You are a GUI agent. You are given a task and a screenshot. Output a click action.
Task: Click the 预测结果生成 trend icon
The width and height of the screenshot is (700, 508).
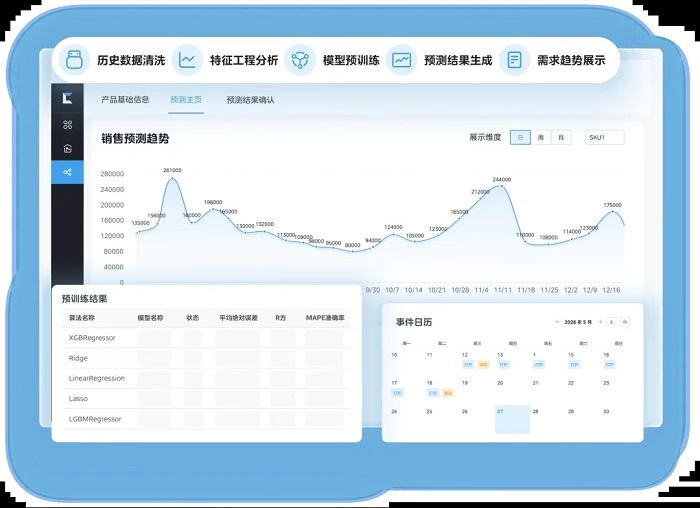402,60
